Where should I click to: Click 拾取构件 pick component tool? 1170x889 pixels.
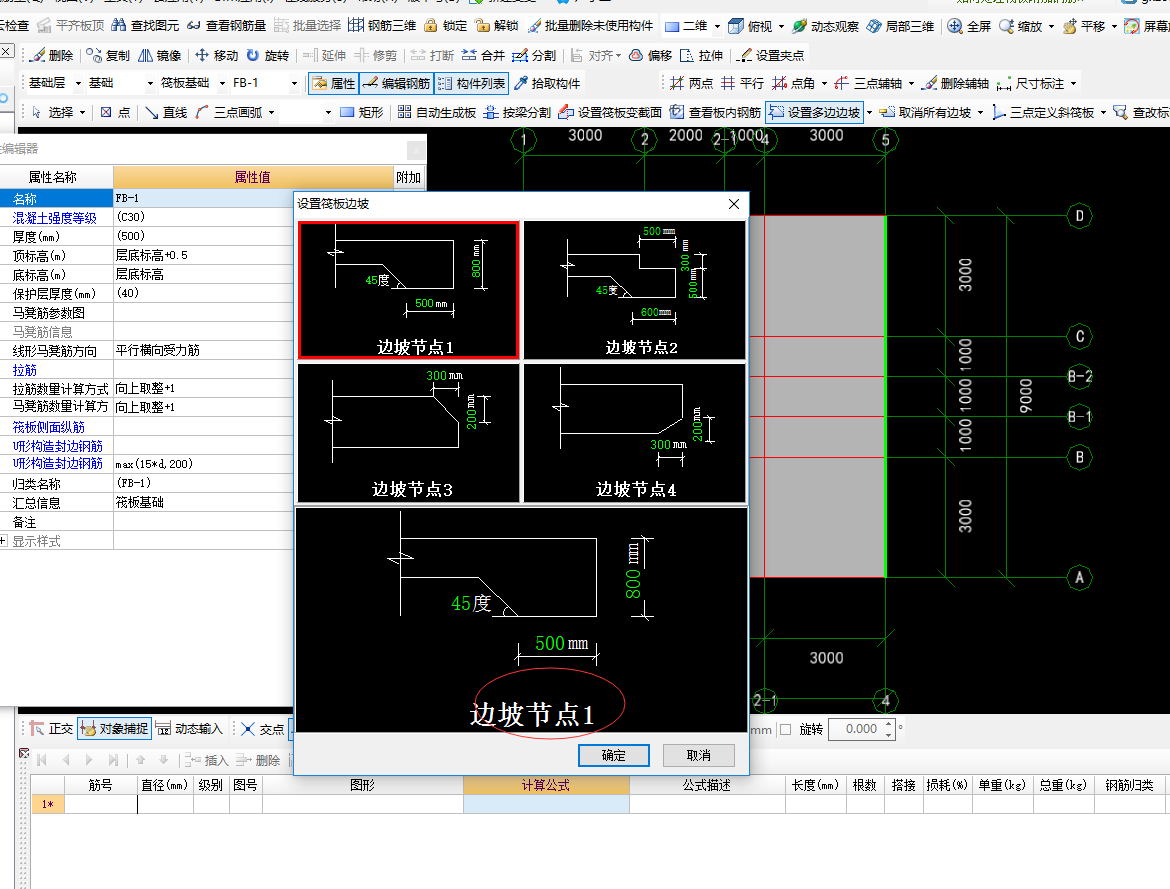pos(547,83)
